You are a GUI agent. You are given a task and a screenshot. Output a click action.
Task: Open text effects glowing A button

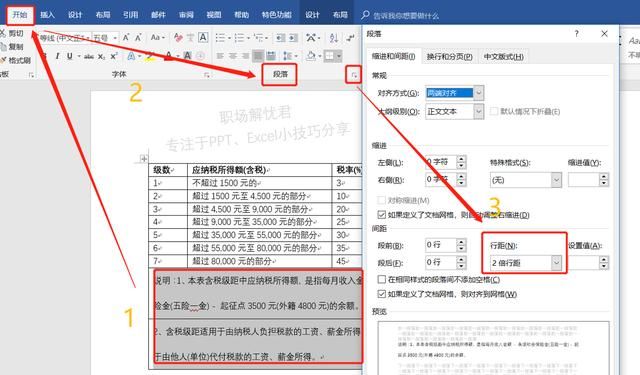pyautogui.click(x=131, y=56)
